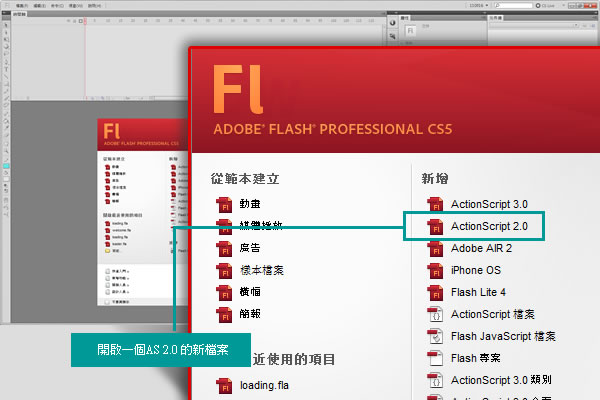Image resolution: width=600 pixels, height=400 pixels.
Task: Create a new Flash 專案
Action: click(464, 358)
